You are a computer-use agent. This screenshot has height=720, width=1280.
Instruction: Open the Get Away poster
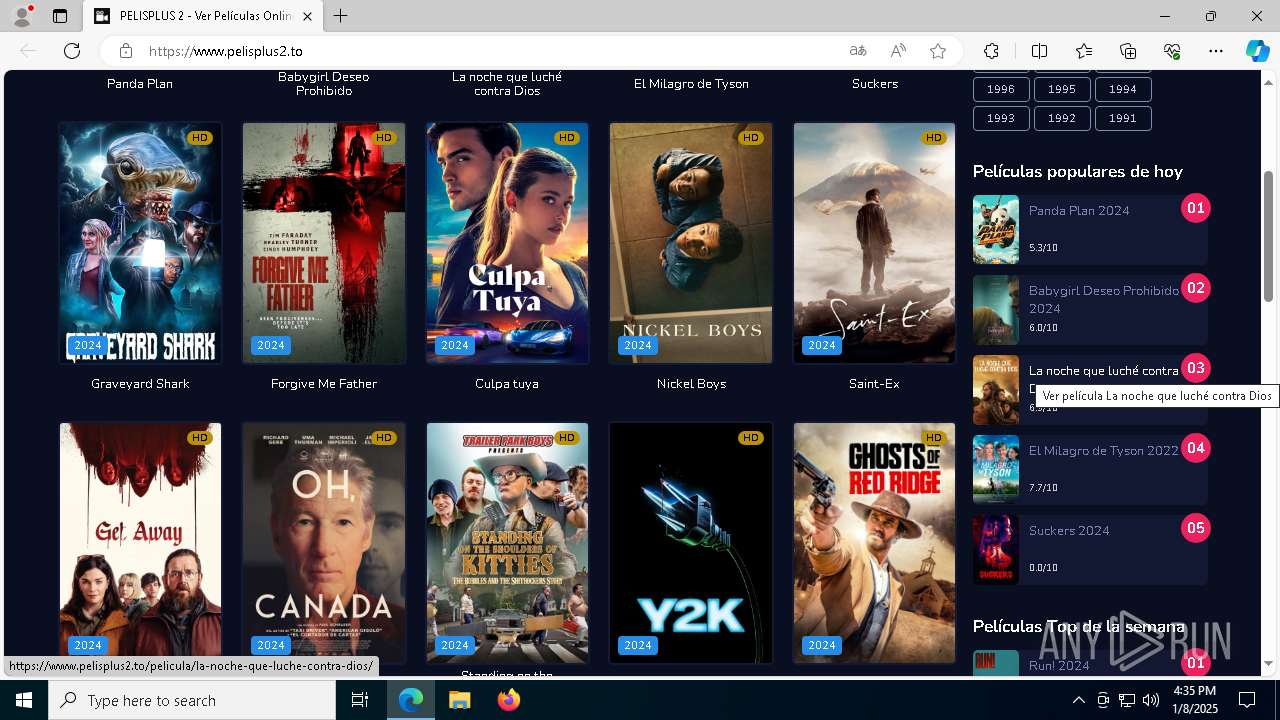tap(140, 543)
